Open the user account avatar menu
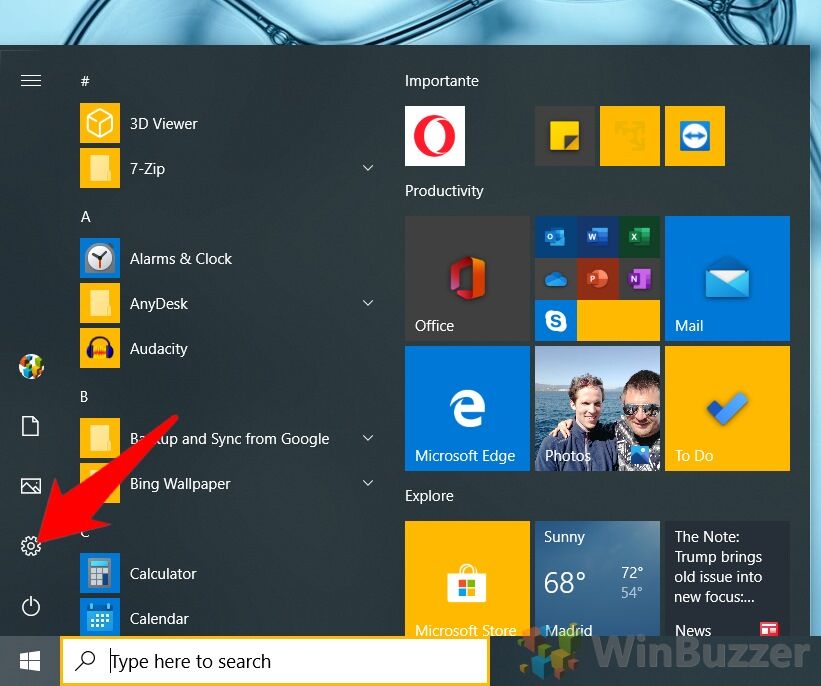Viewport: 821px width, 686px height. pos(31,366)
